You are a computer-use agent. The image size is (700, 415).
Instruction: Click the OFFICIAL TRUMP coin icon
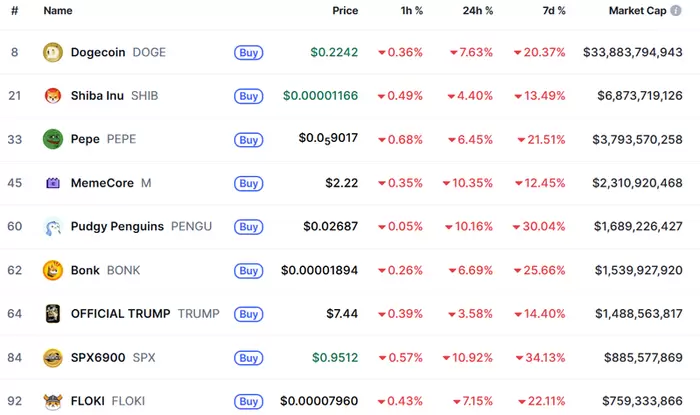[52, 314]
